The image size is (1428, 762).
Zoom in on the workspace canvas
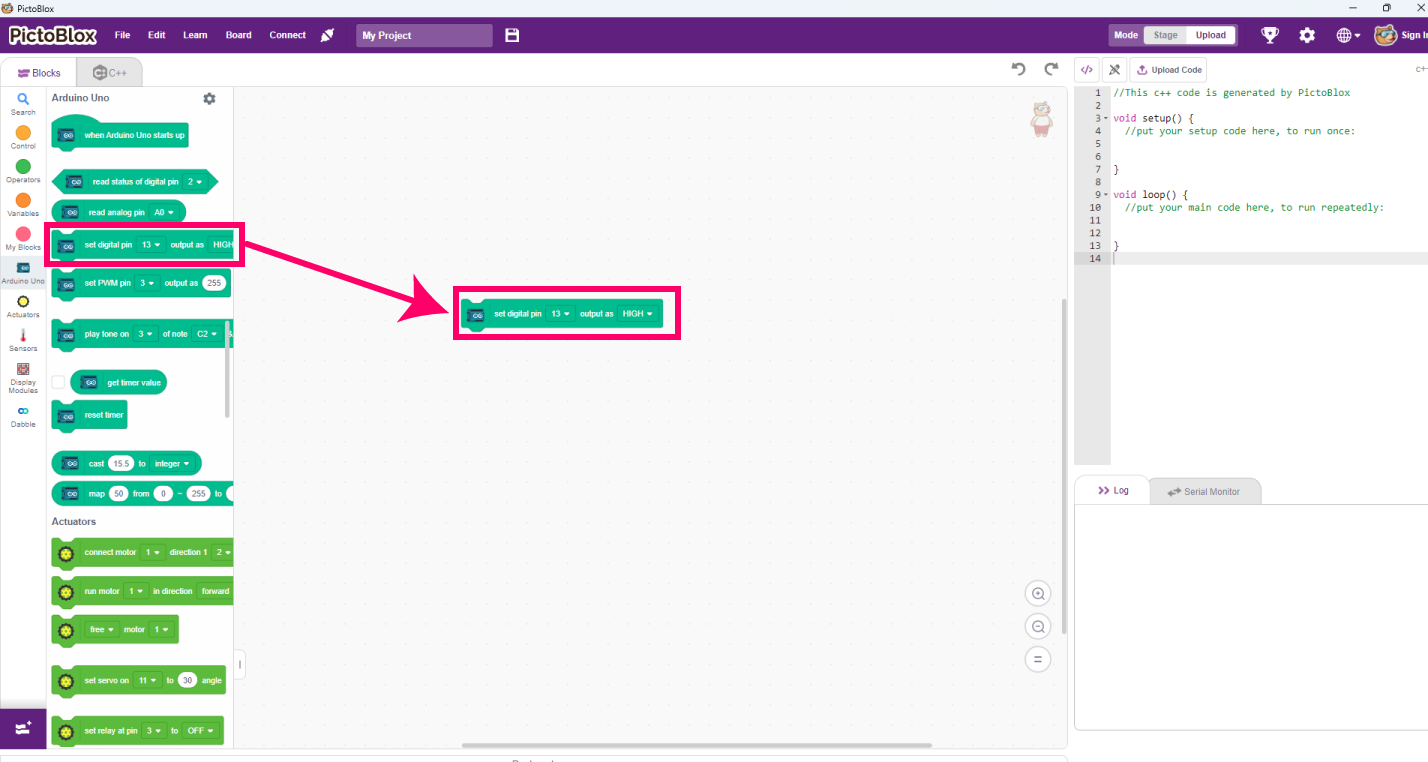(1038, 594)
